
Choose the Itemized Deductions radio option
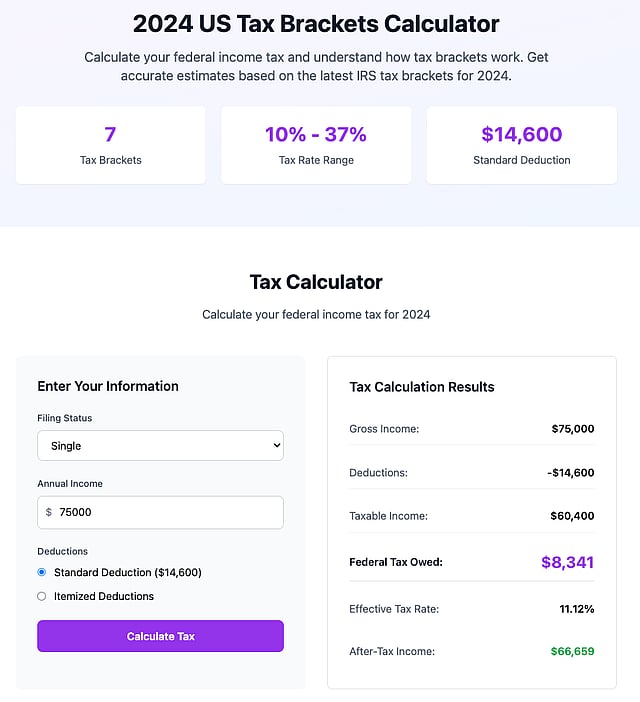click(42, 597)
